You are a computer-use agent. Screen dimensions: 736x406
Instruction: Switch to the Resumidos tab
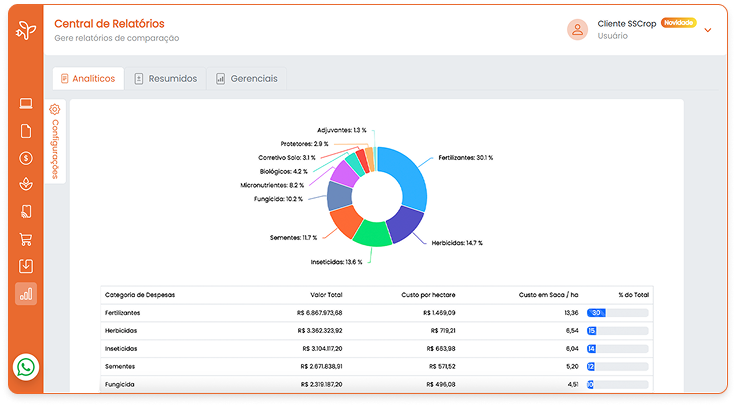[x=165, y=78]
